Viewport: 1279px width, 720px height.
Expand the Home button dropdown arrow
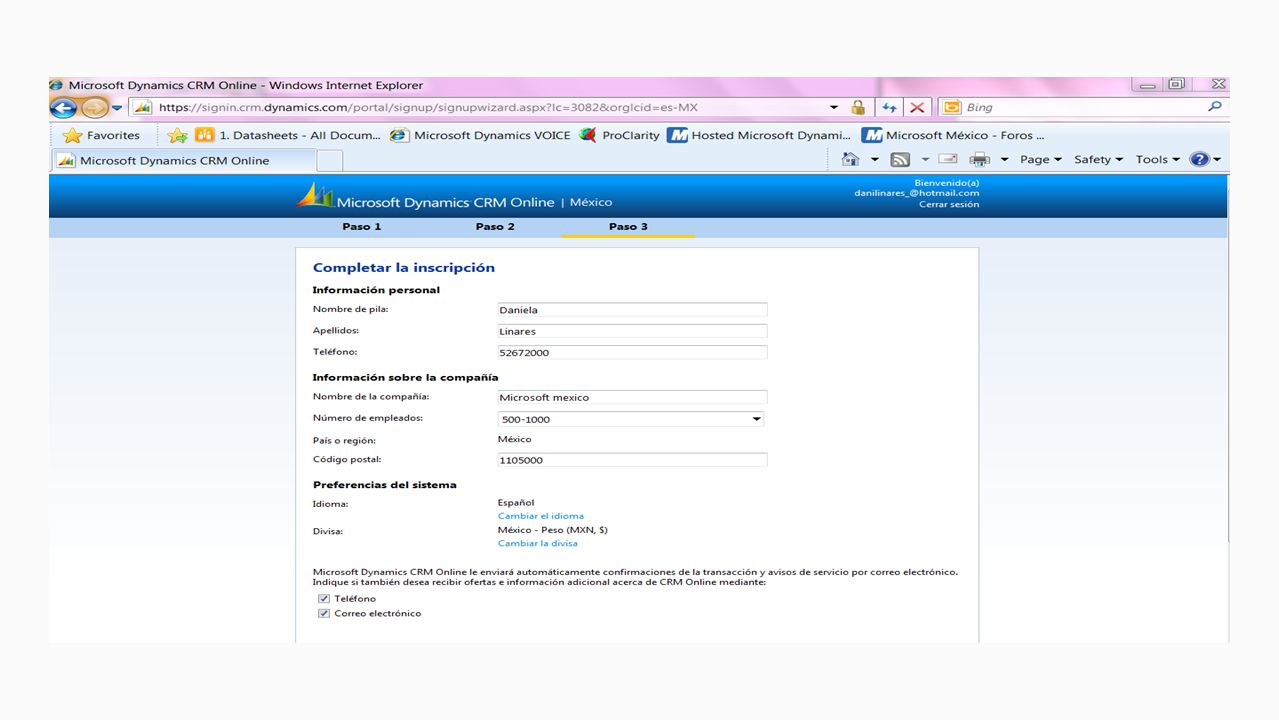[x=874, y=160]
